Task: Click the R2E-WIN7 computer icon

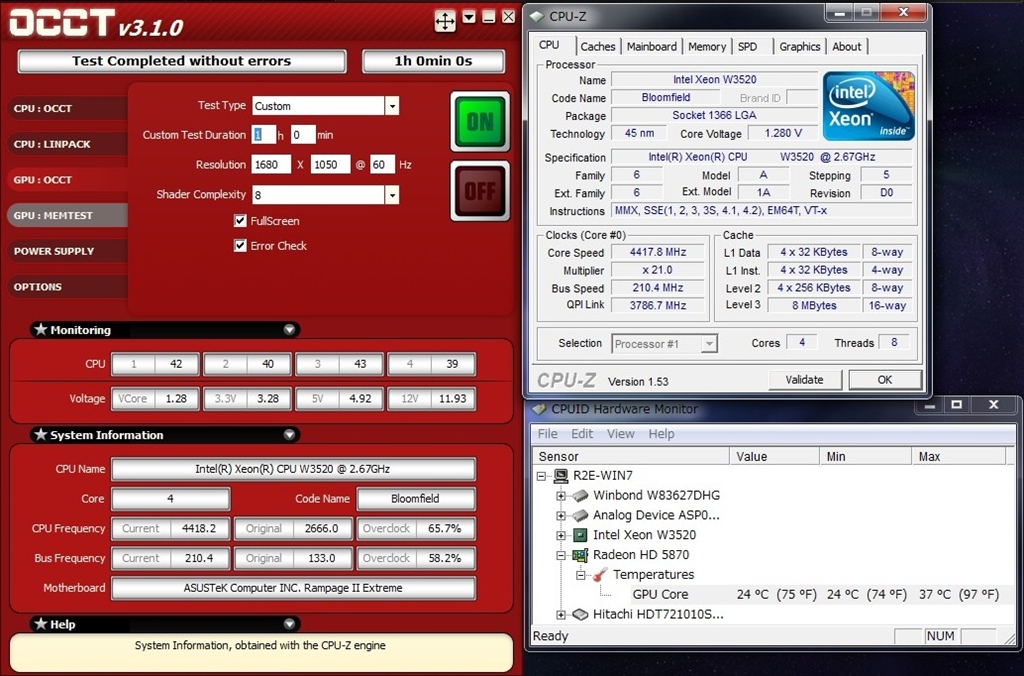Action: [x=560, y=475]
